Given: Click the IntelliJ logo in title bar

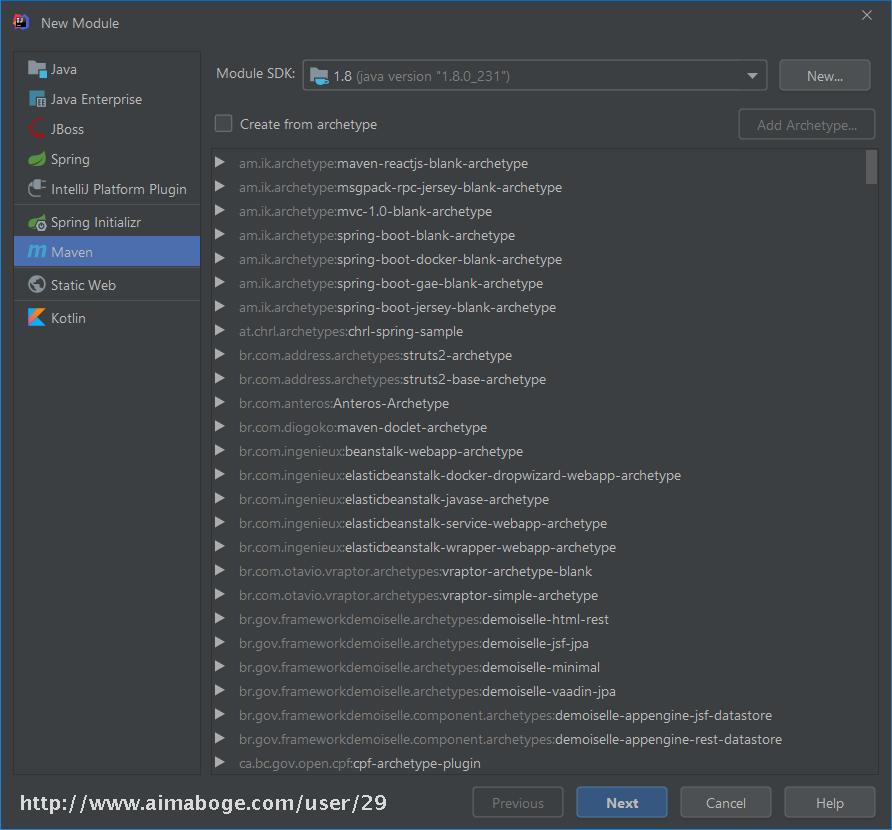Looking at the screenshot, I should [20, 22].
